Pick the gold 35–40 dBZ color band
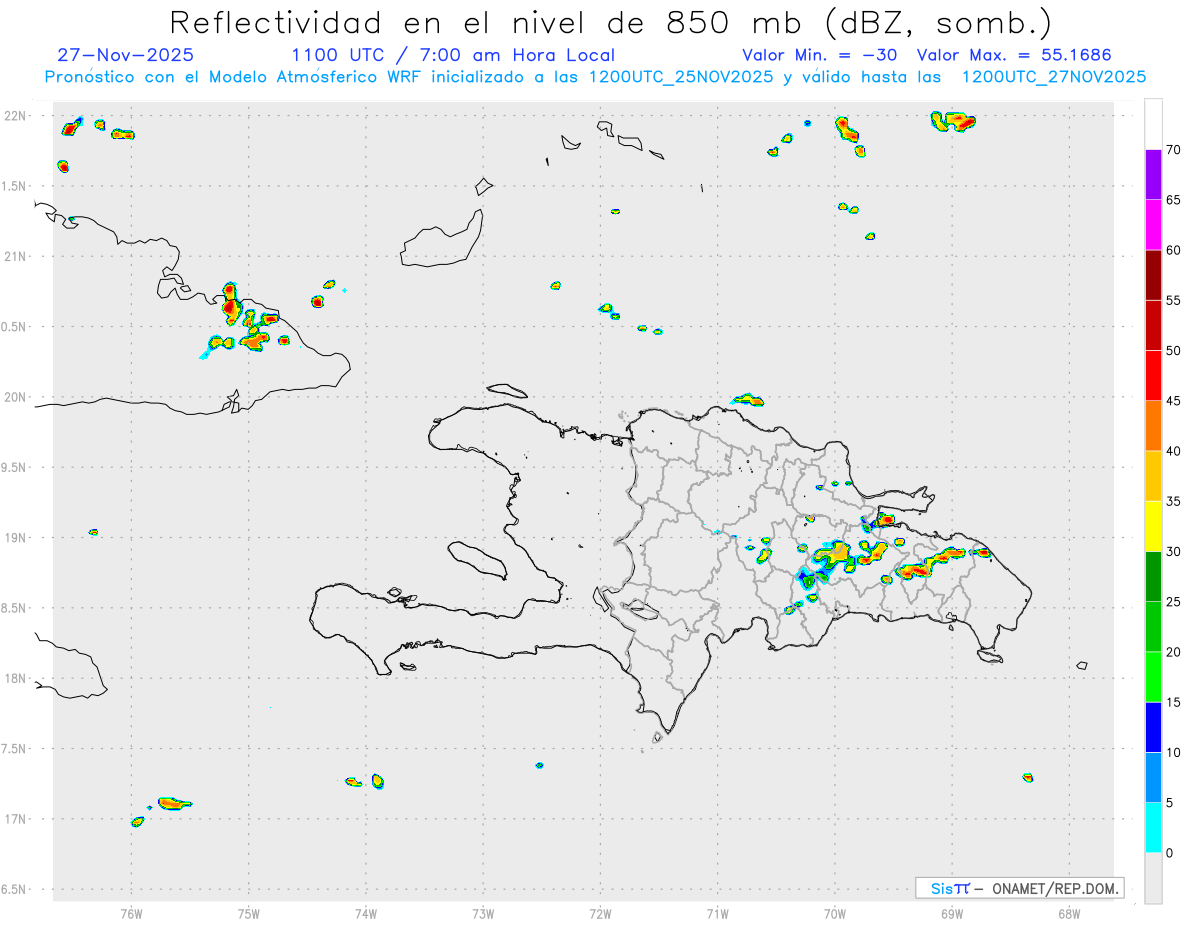The width and height of the screenshot is (1200, 927). pyautogui.click(x=1153, y=476)
